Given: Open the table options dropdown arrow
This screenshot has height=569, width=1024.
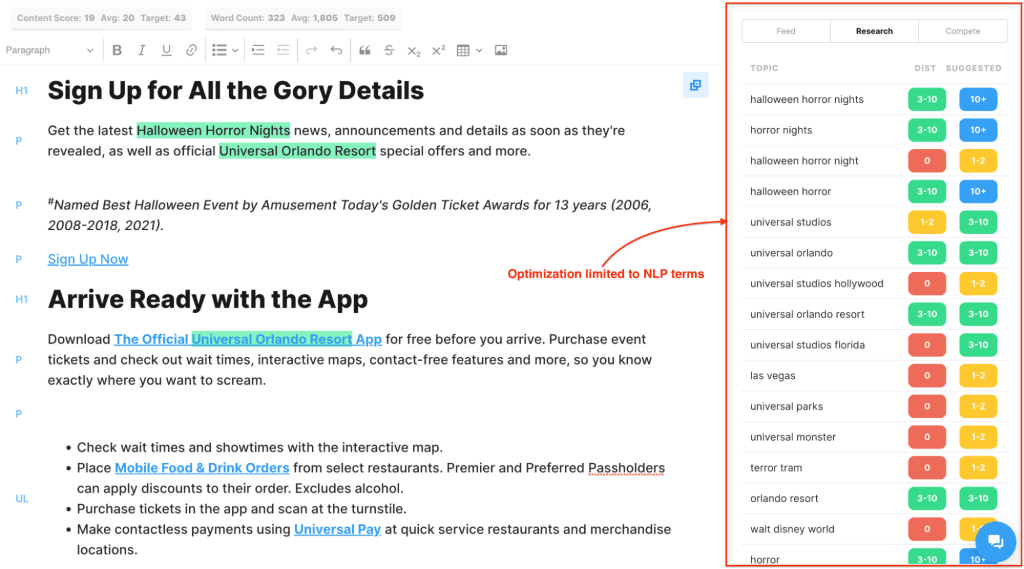Looking at the screenshot, I should point(479,50).
